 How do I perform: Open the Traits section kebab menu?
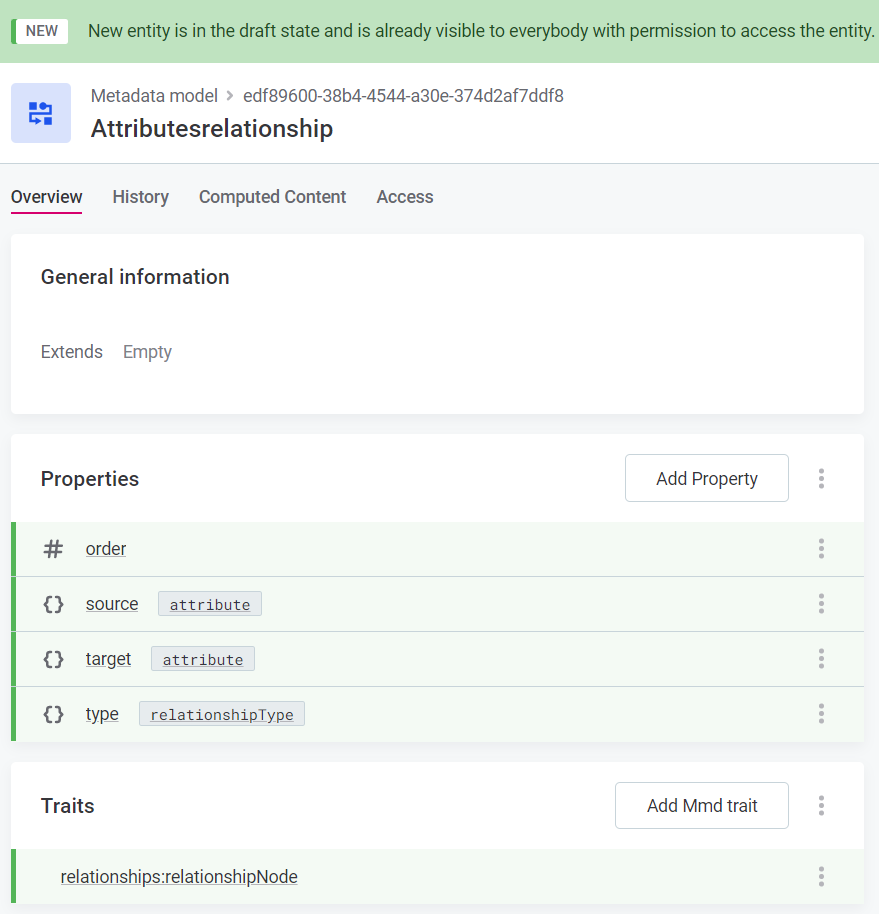[821, 806]
